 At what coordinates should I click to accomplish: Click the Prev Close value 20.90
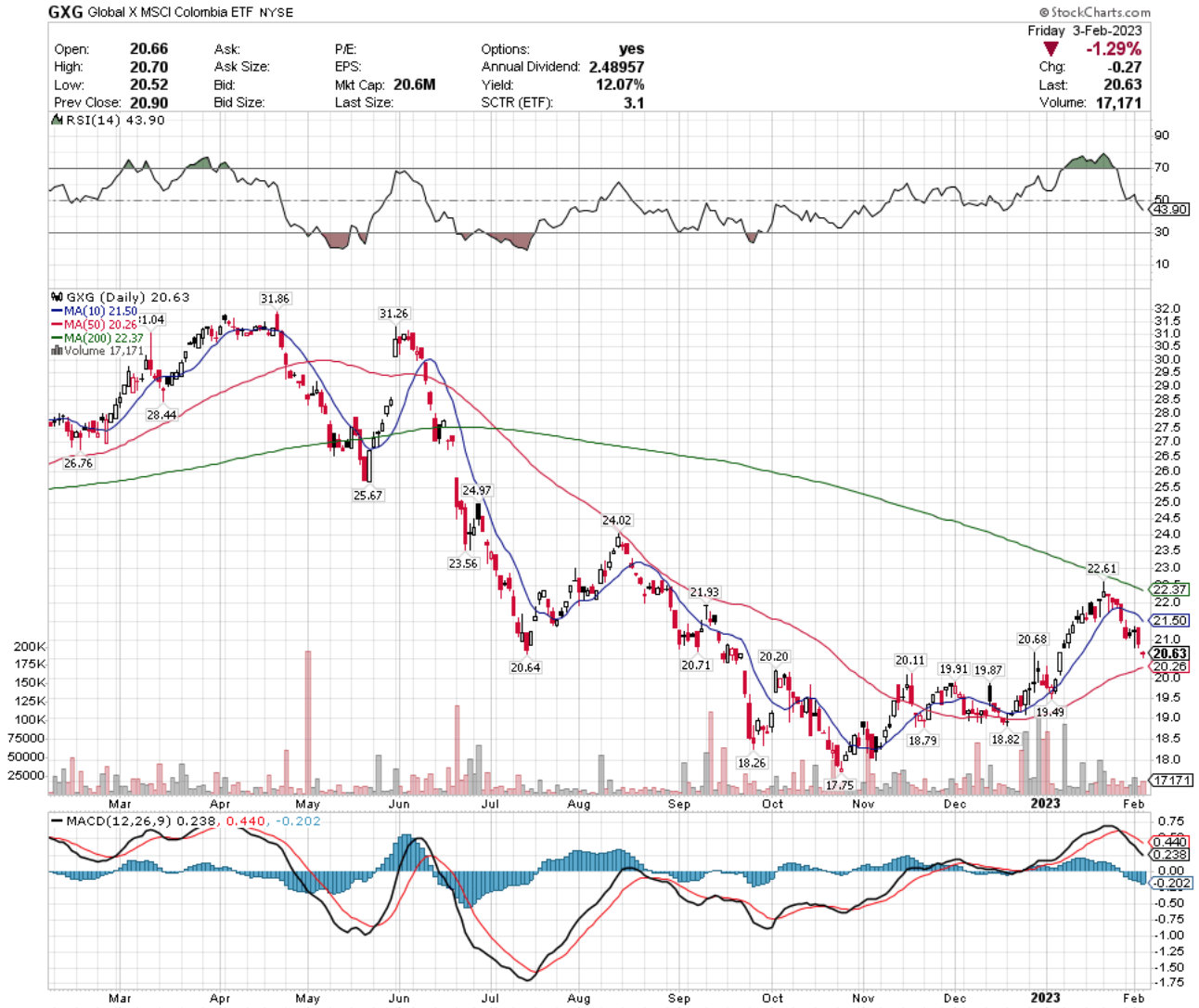click(149, 102)
